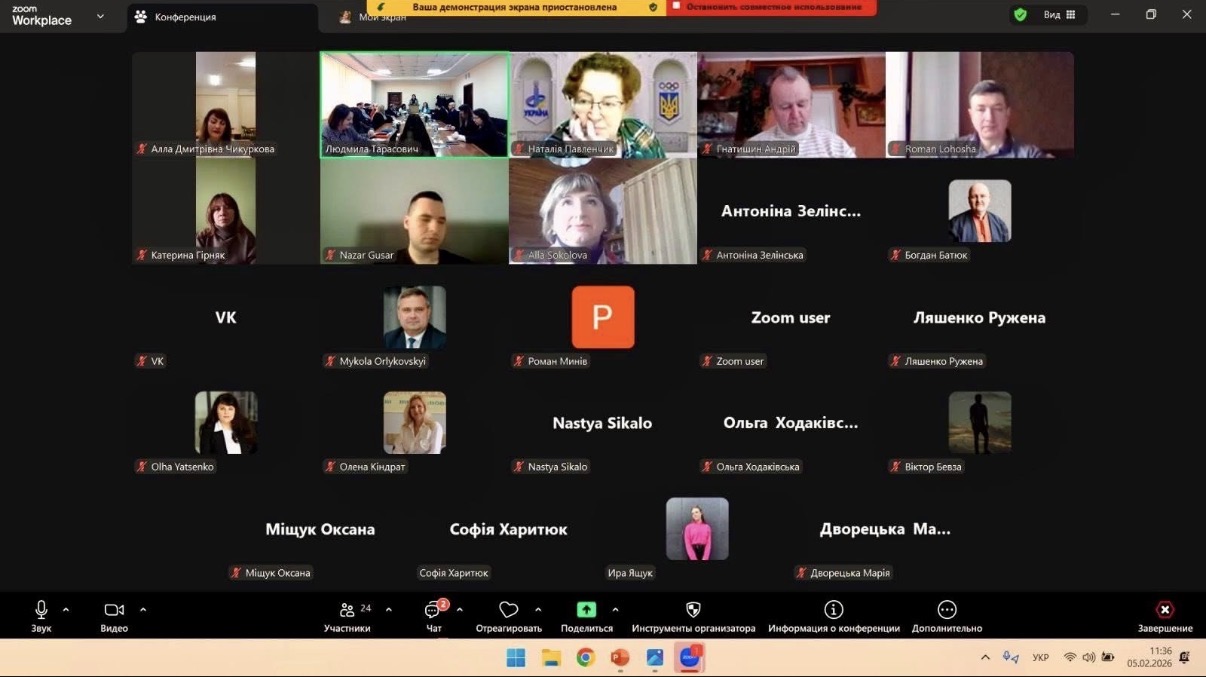Expand video options arrow next to Видео
Viewport: 1206px width, 677px height.
(x=143, y=610)
